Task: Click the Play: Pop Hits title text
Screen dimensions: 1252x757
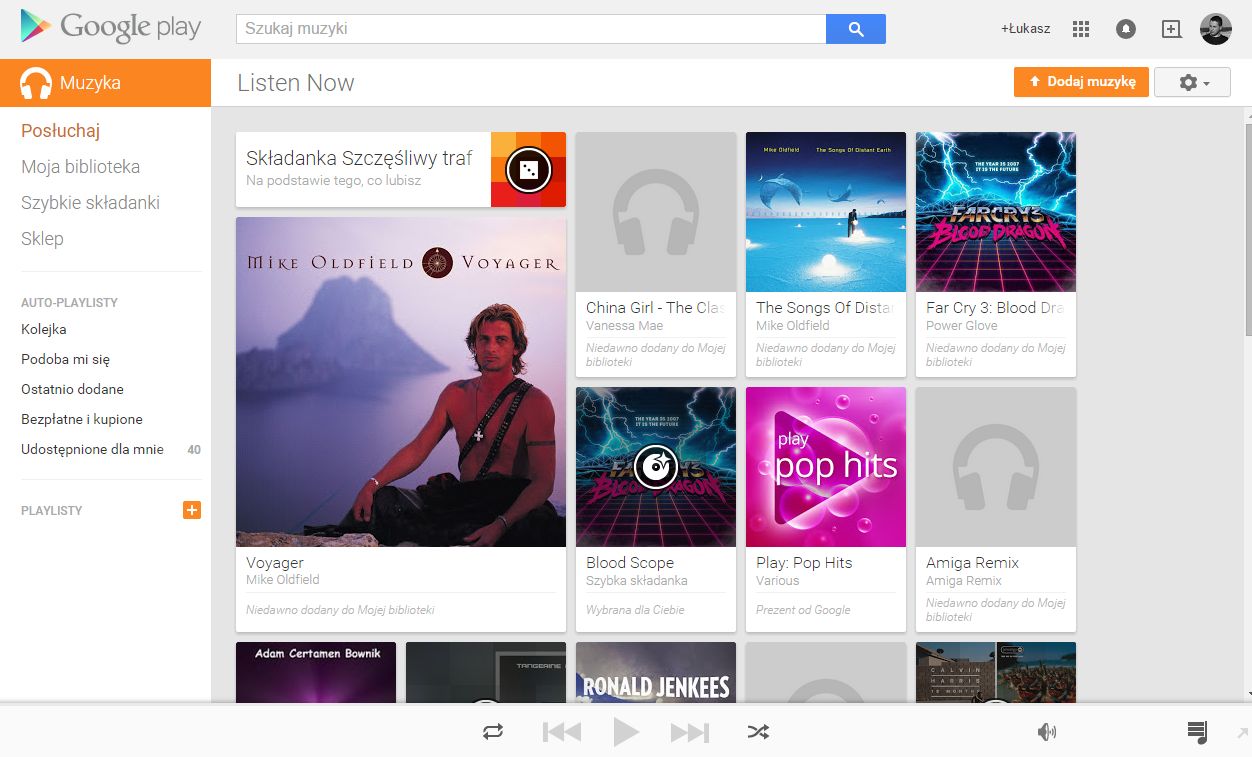Action: coord(804,563)
